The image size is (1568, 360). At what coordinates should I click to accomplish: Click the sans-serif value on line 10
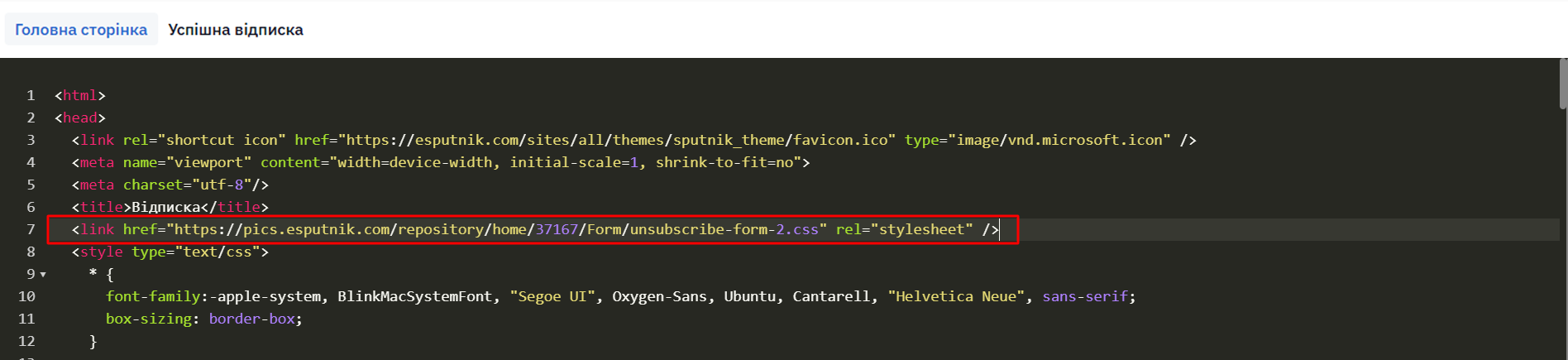(x=1085, y=296)
